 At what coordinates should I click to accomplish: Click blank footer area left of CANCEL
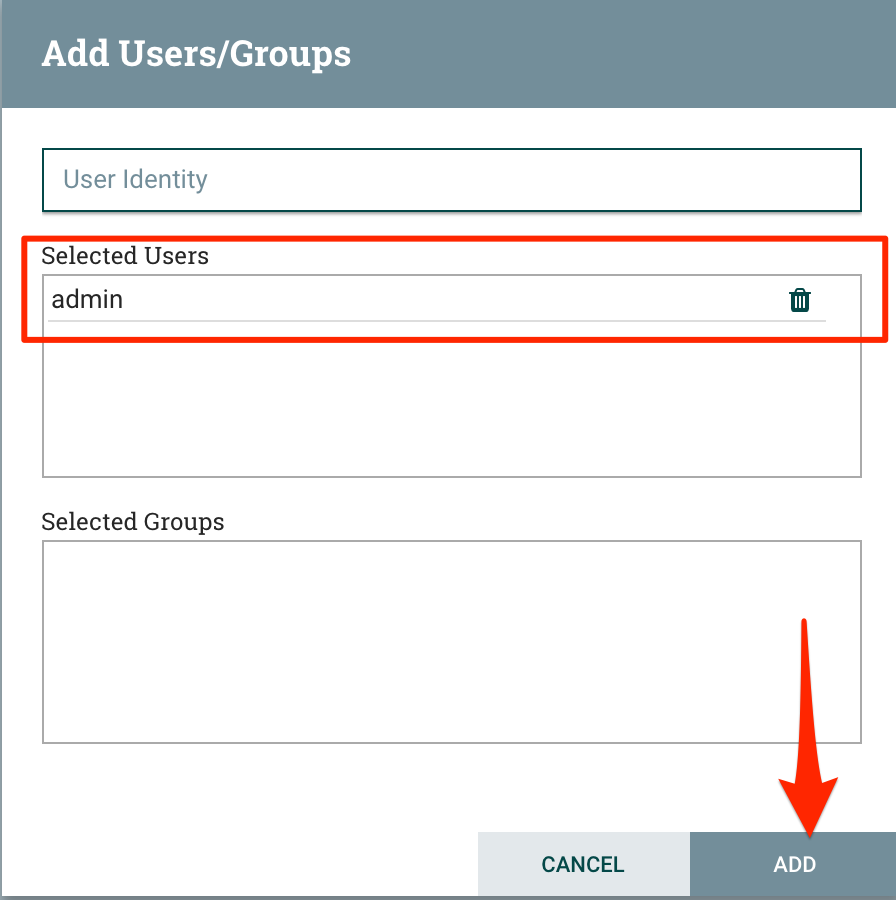point(240,864)
